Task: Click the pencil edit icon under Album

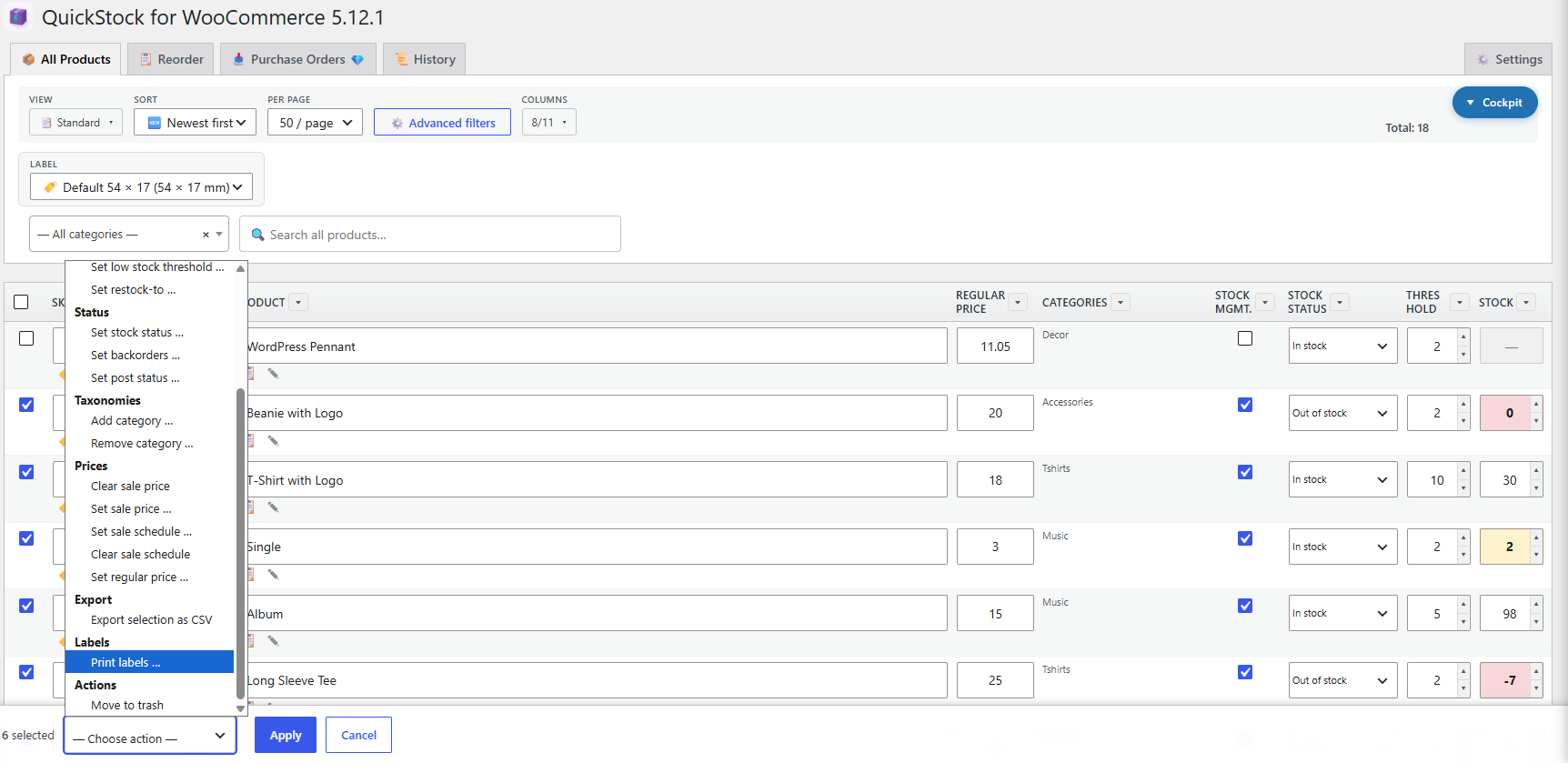Action: point(273,641)
